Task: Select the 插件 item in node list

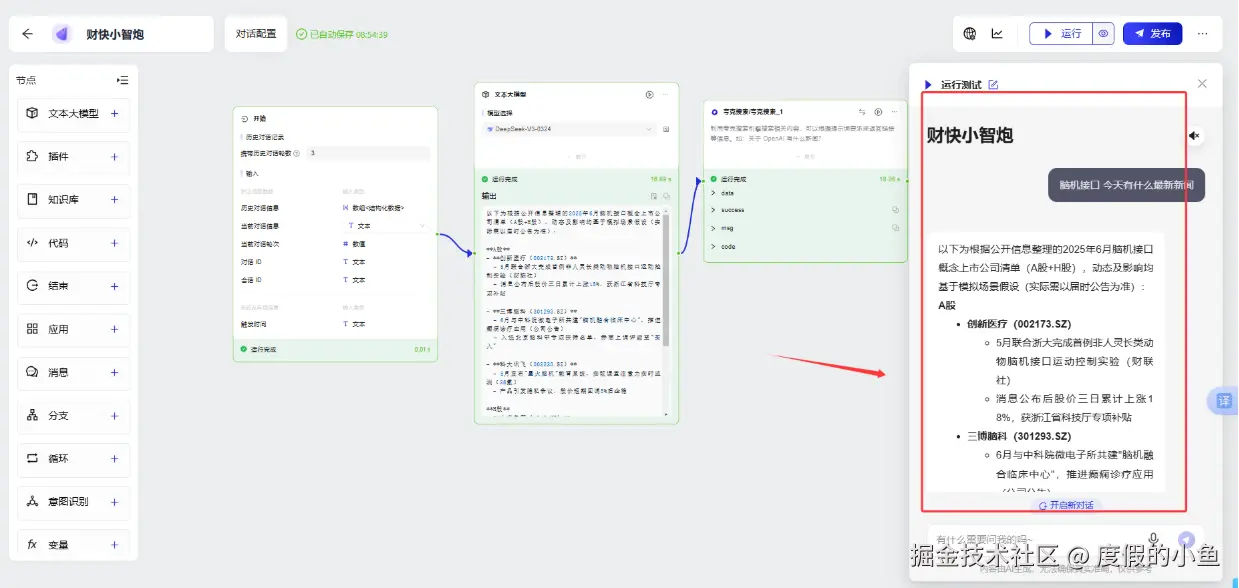Action: (x=74, y=157)
